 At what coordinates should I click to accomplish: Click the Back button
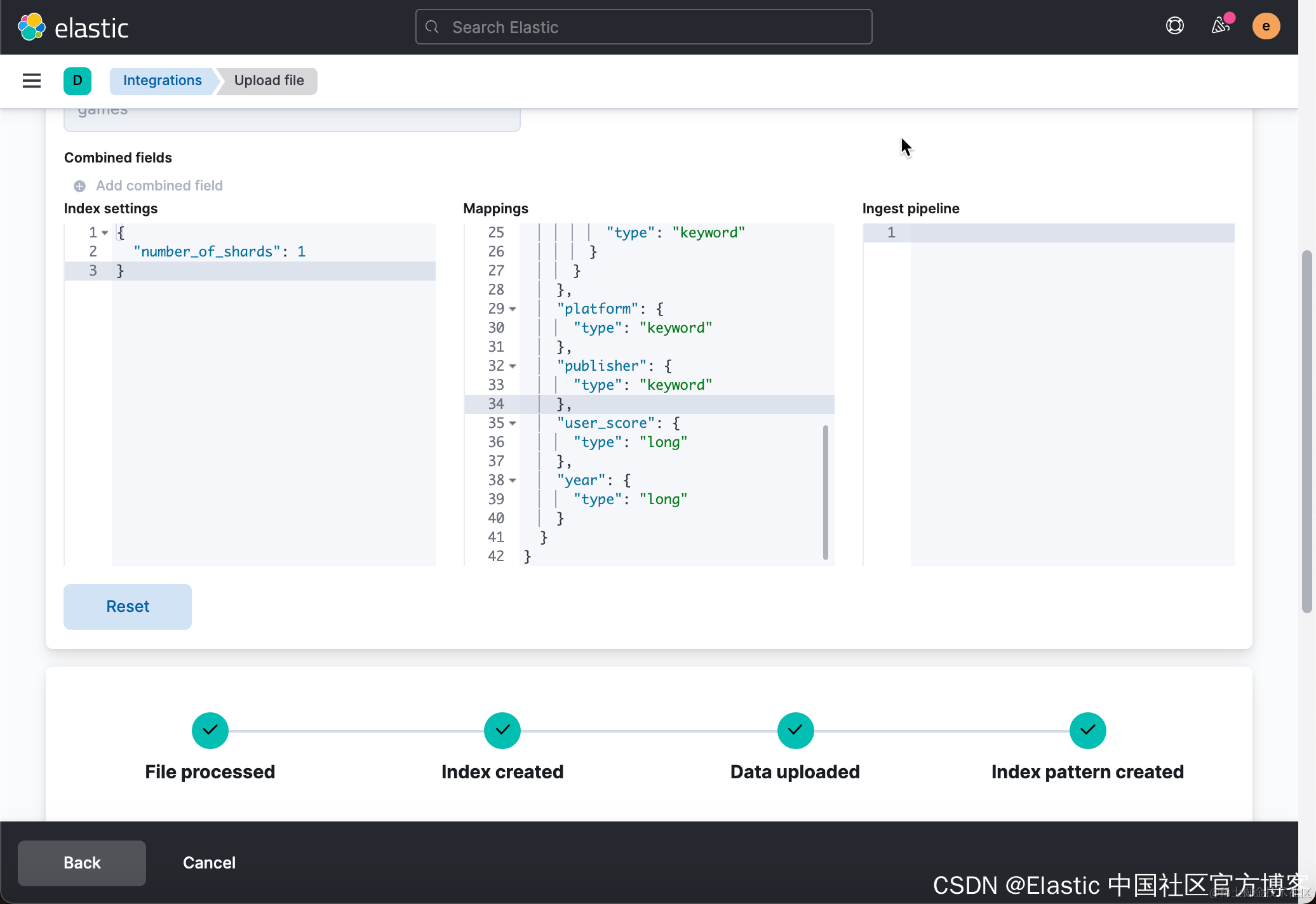point(82,863)
